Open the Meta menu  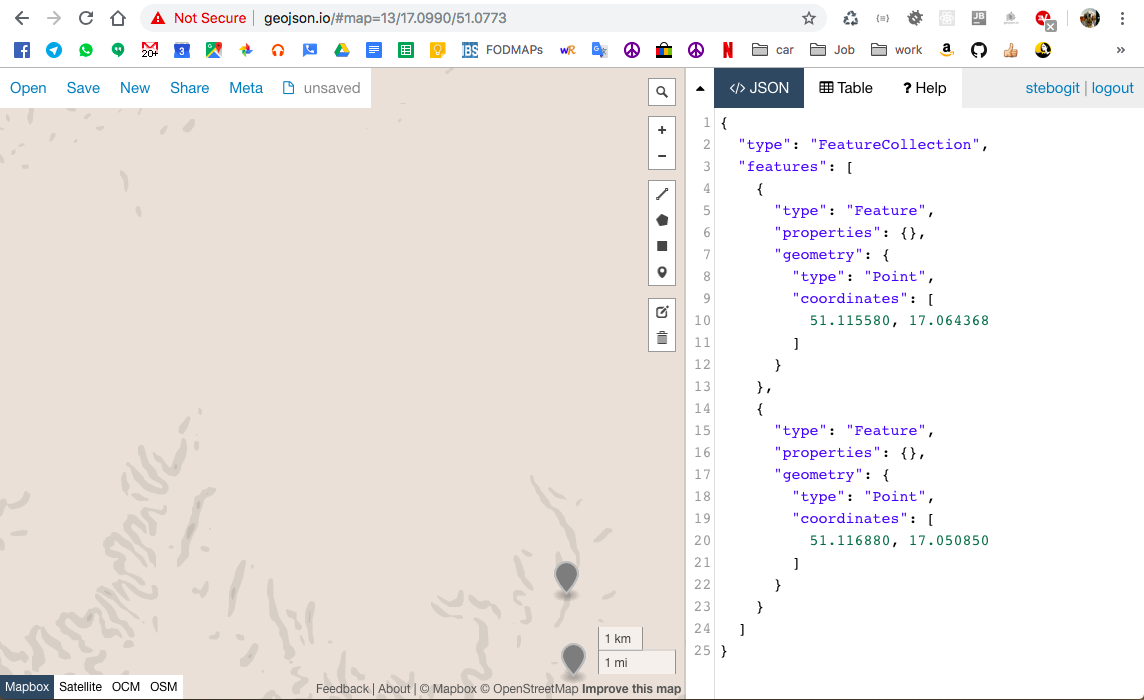pos(246,88)
